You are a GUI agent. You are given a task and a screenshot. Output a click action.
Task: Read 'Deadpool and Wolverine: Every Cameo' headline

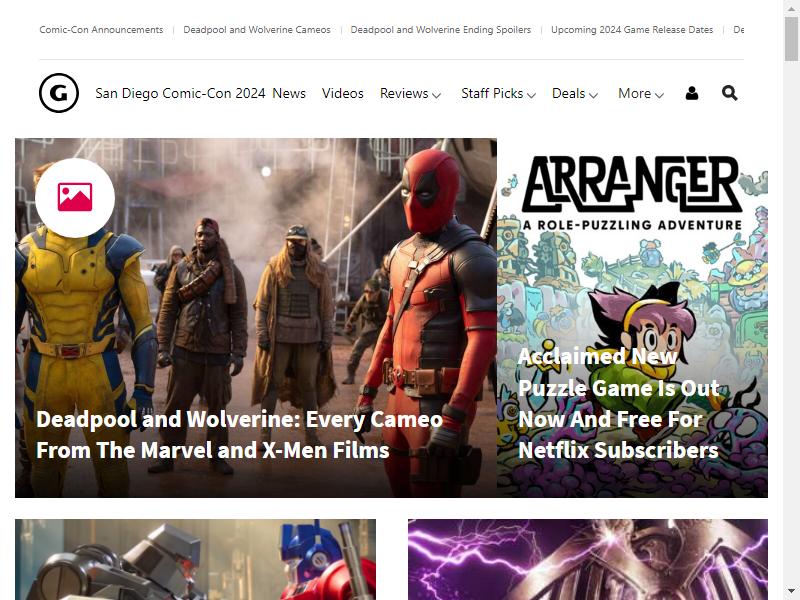(x=239, y=435)
